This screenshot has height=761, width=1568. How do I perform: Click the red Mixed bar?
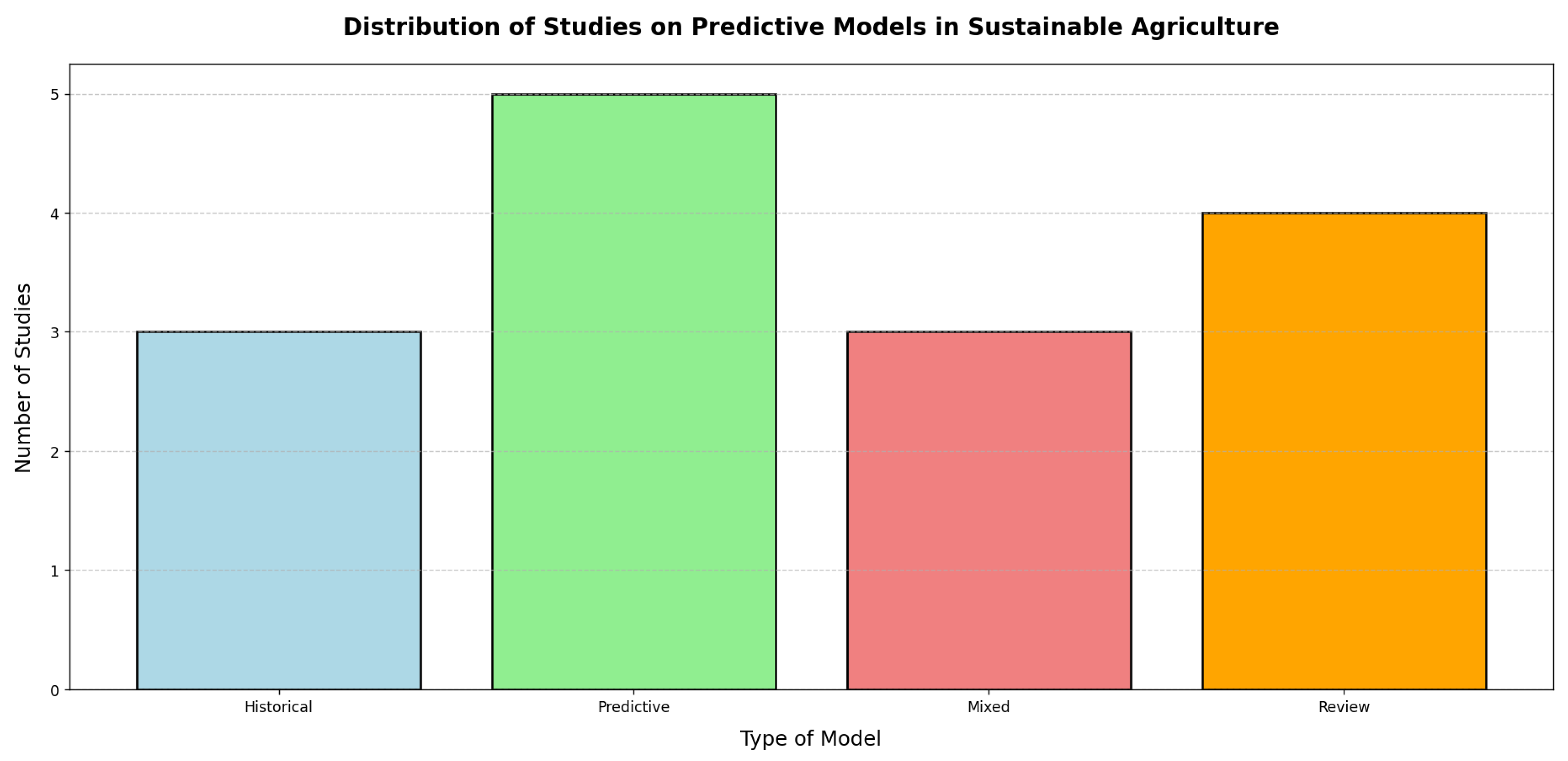[988, 511]
